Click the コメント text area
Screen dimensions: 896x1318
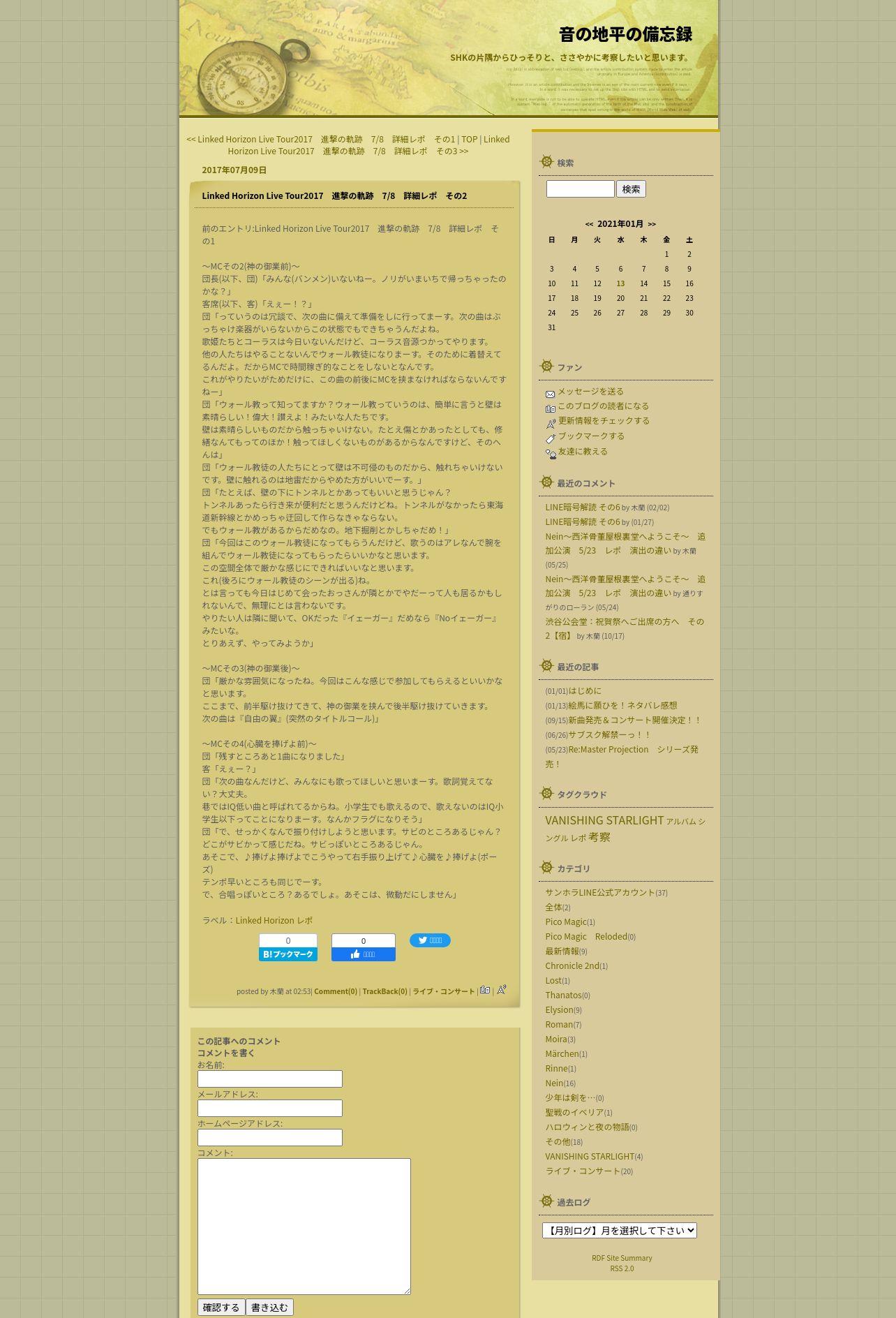(304, 1227)
